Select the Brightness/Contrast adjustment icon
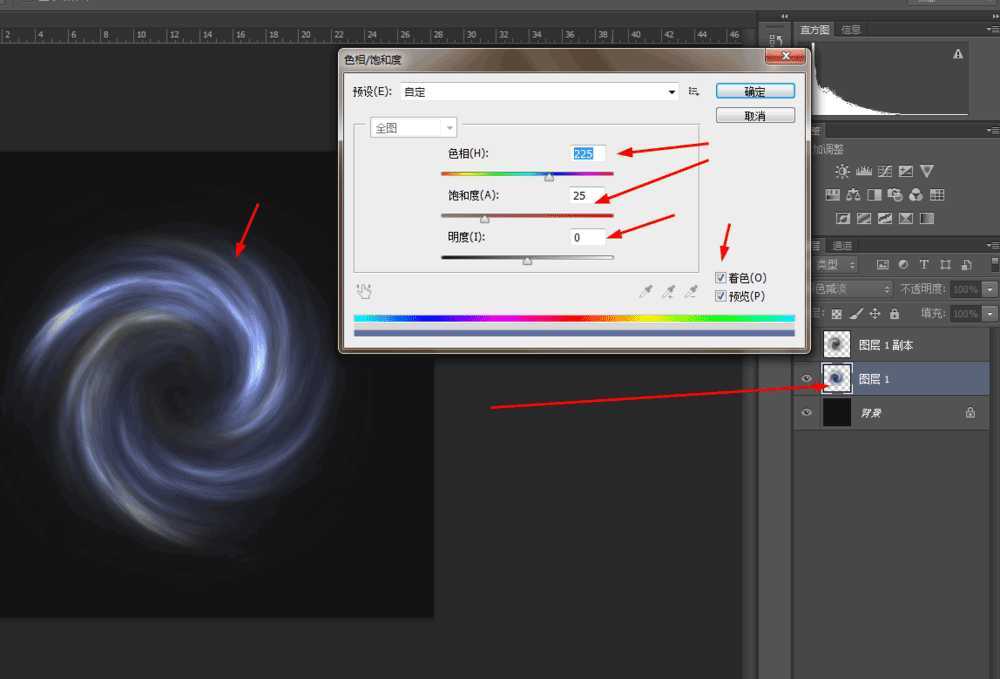 [843, 171]
